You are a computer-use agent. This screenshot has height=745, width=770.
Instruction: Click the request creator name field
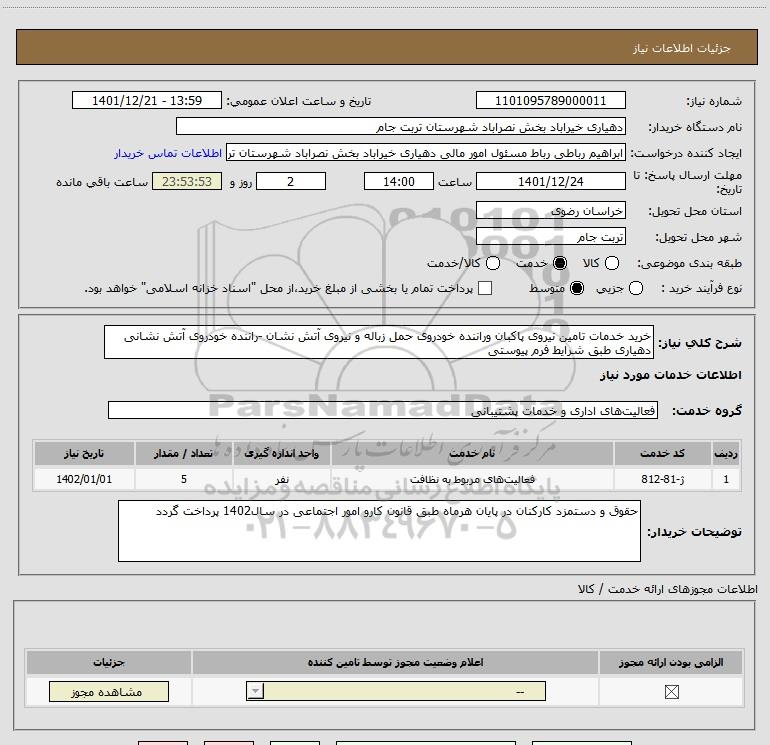pos(426,153)
